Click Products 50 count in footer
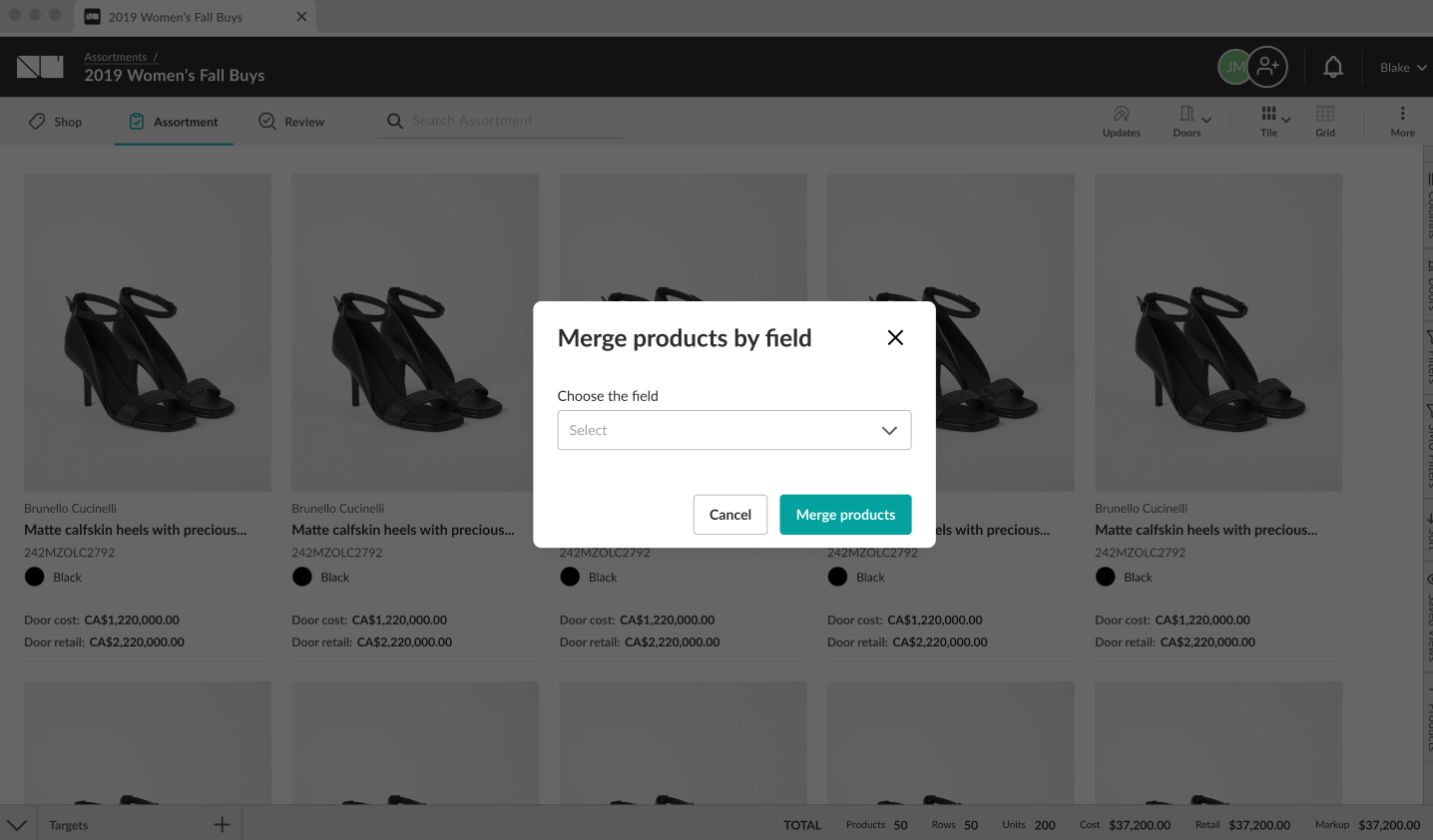The image size is (1433, 840). pos(876,825)
